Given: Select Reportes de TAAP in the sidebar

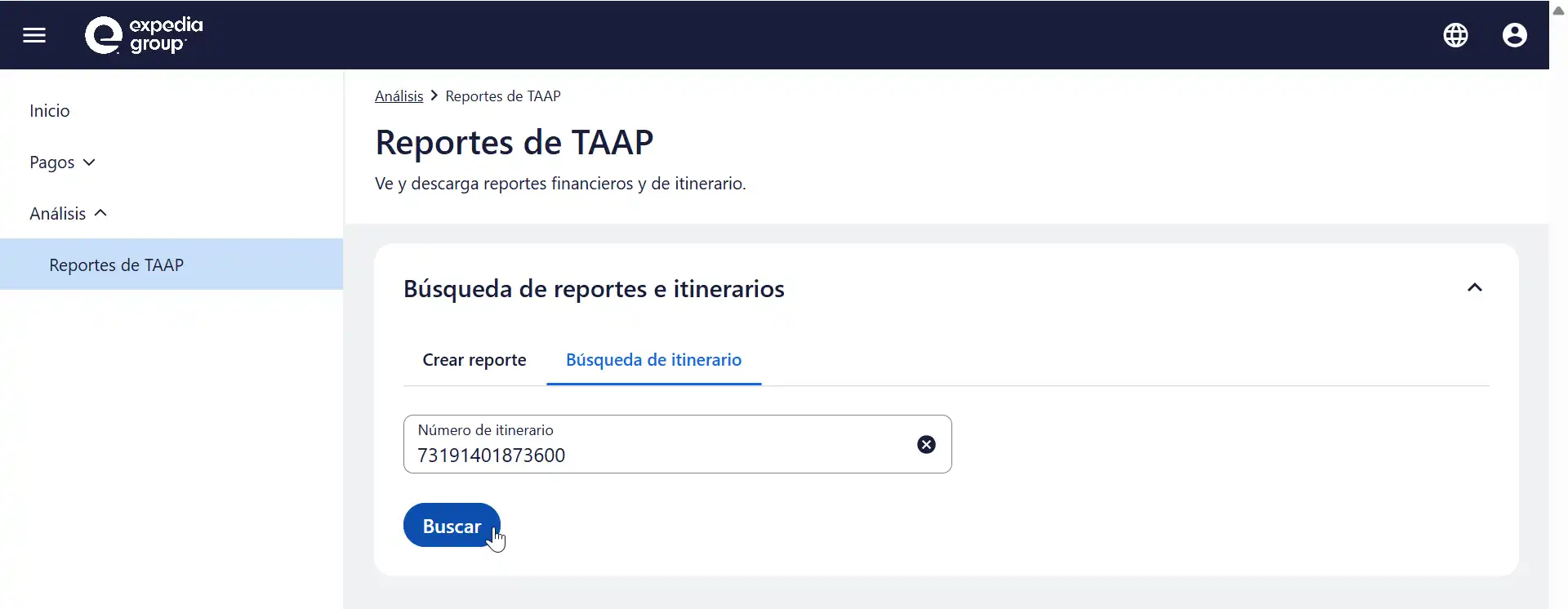Looking at the screenshot, I should click(116, 265).
